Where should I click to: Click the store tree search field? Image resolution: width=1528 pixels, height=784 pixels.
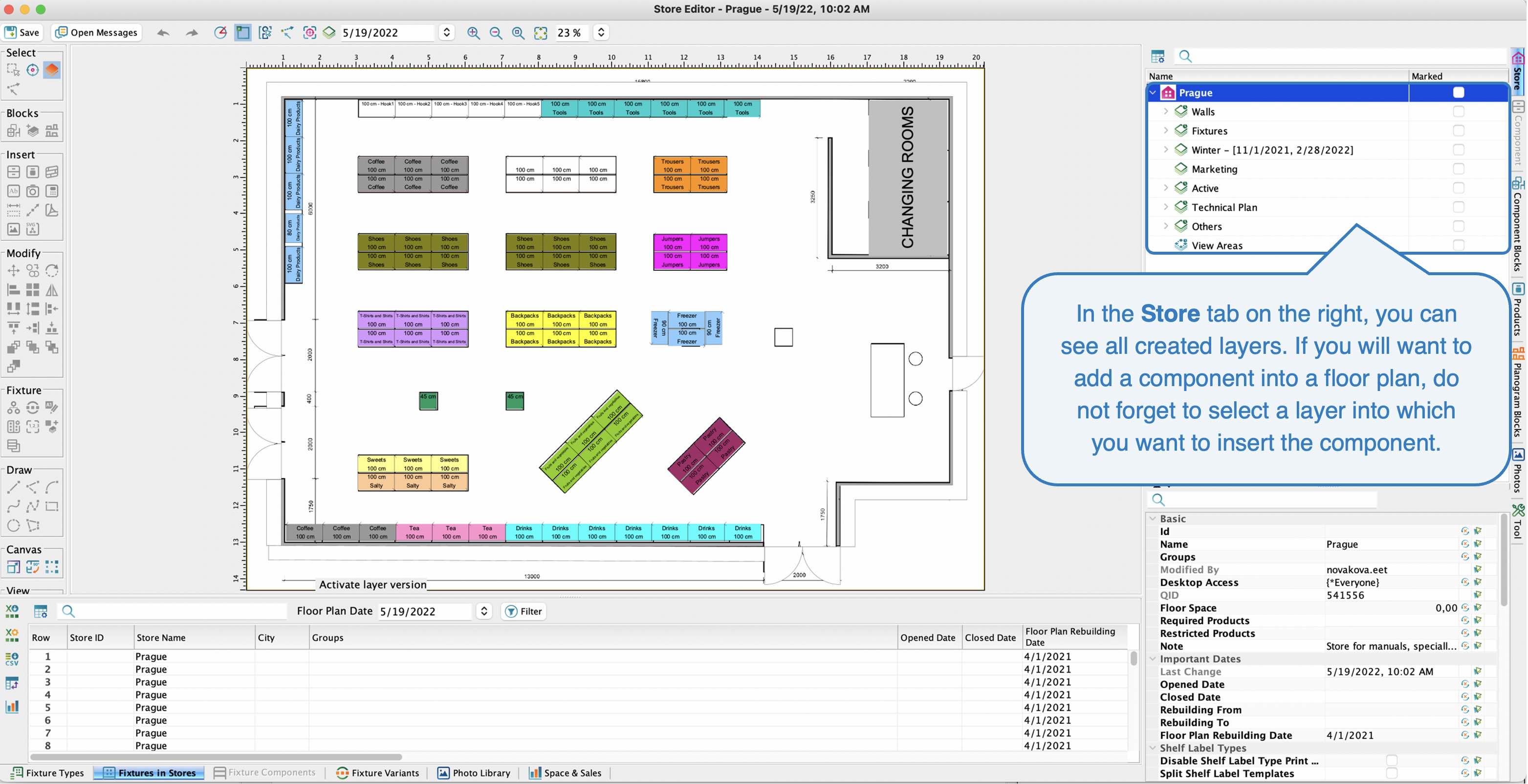click(1341, 56)
